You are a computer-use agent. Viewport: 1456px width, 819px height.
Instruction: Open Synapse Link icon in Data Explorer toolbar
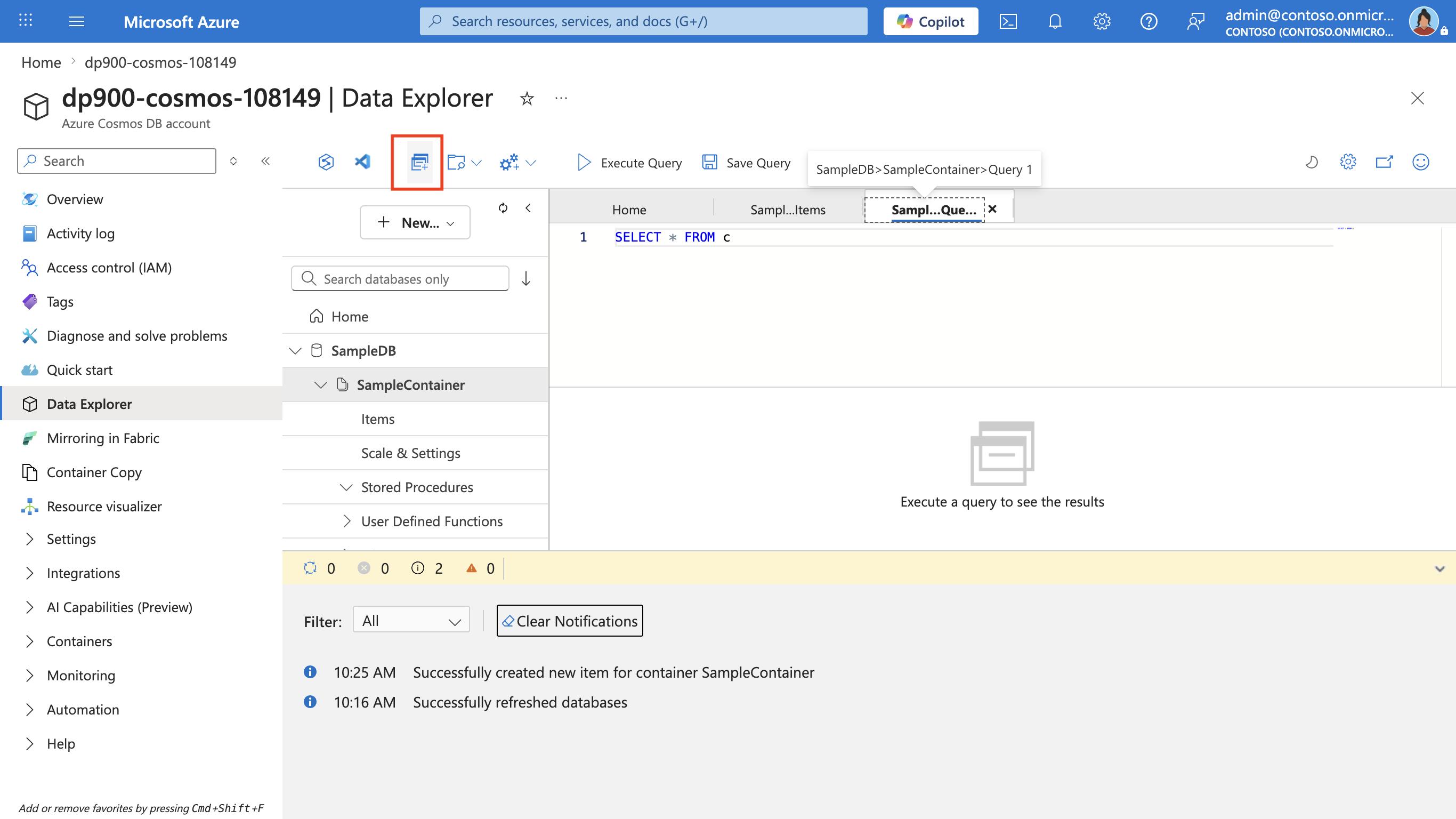click(326, 162)
